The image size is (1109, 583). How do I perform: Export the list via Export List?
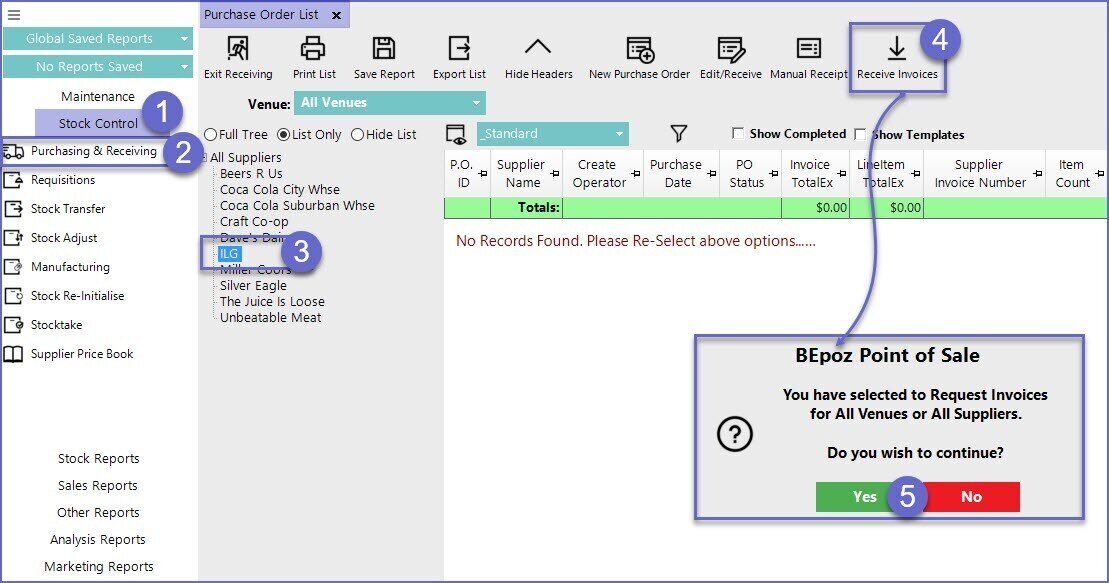(459, 50)
